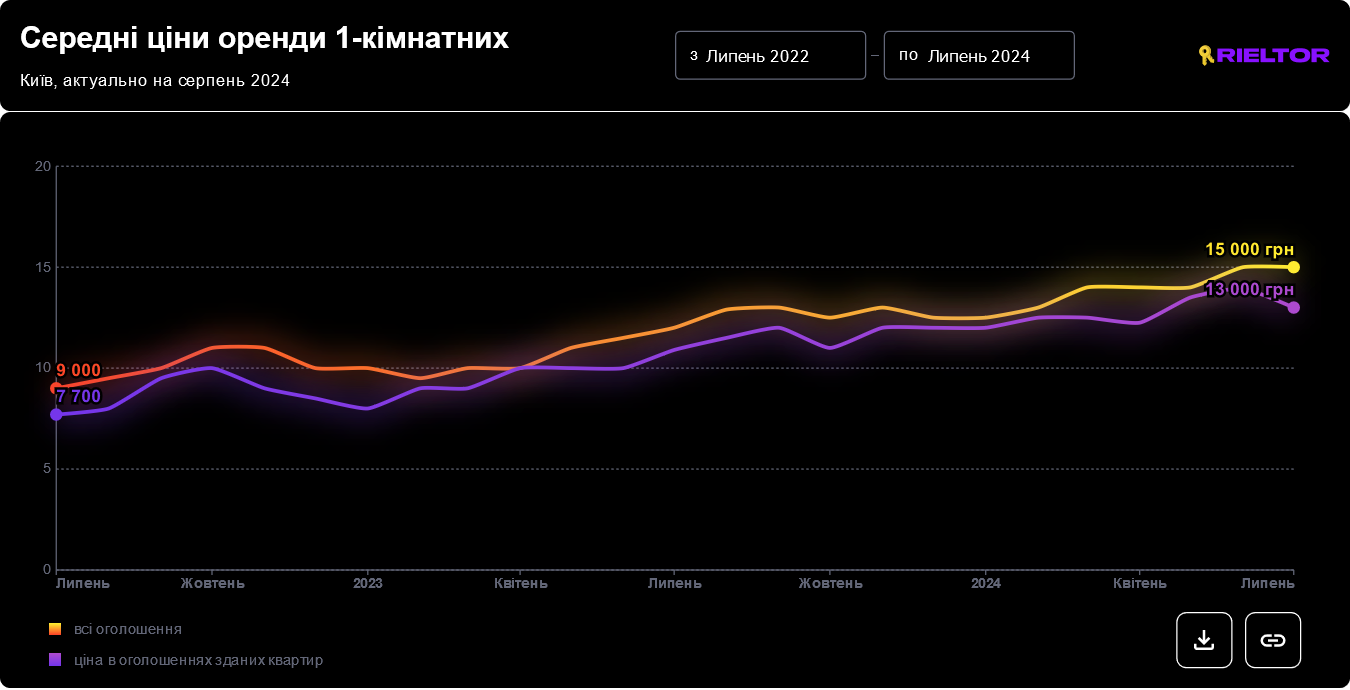Click the yellow ribbon in the RIELTOR logo

[x=1207, y=56]
